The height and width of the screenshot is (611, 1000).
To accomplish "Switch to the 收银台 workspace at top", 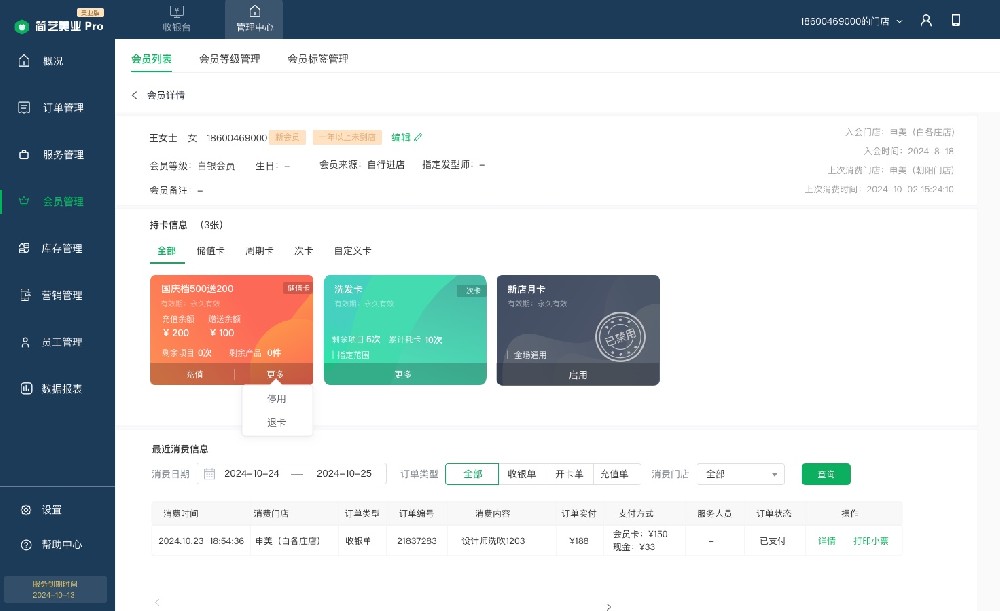I will point(177,19).
